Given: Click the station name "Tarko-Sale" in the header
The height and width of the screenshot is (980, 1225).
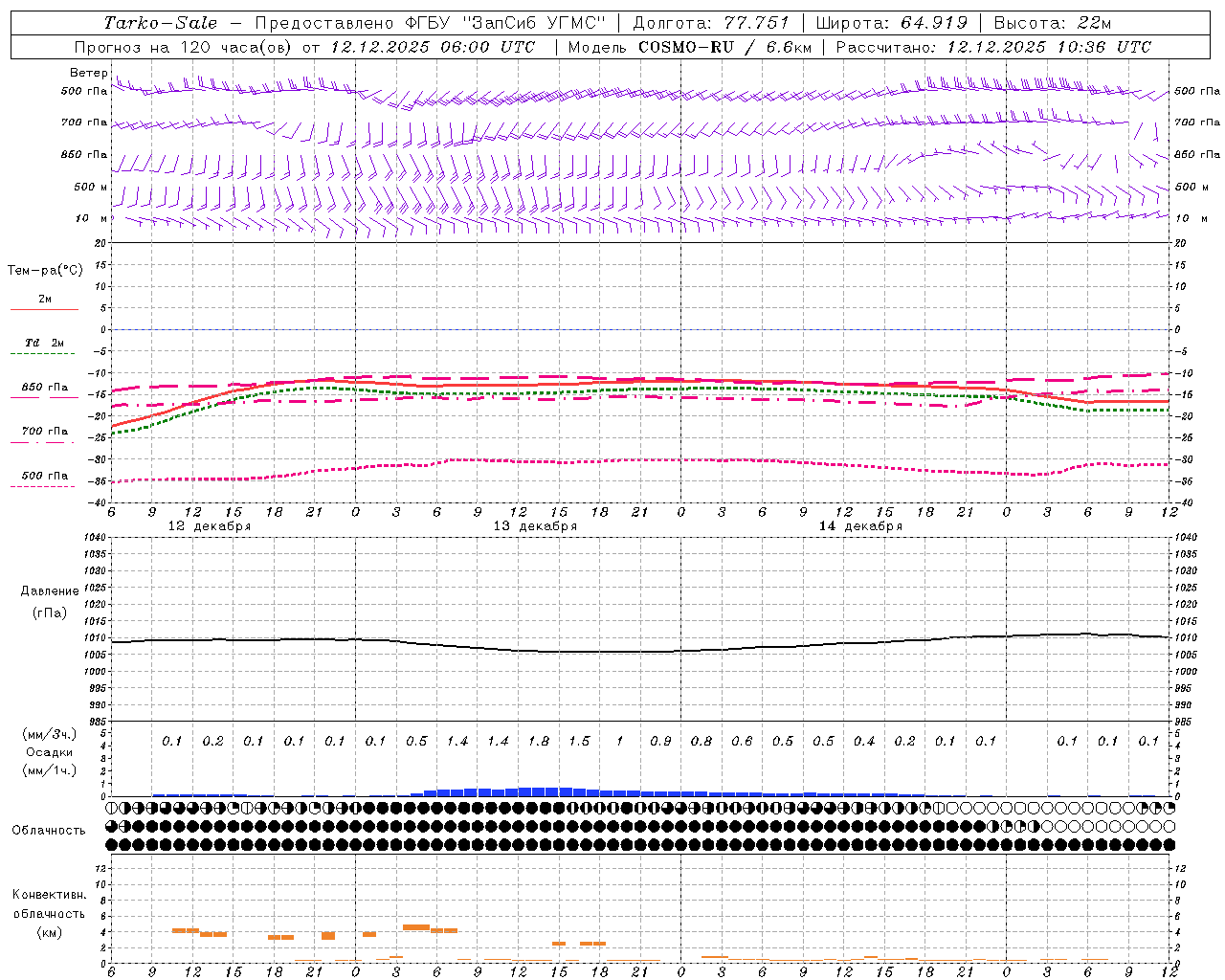Looking at the screenshot, I should 161,23.
